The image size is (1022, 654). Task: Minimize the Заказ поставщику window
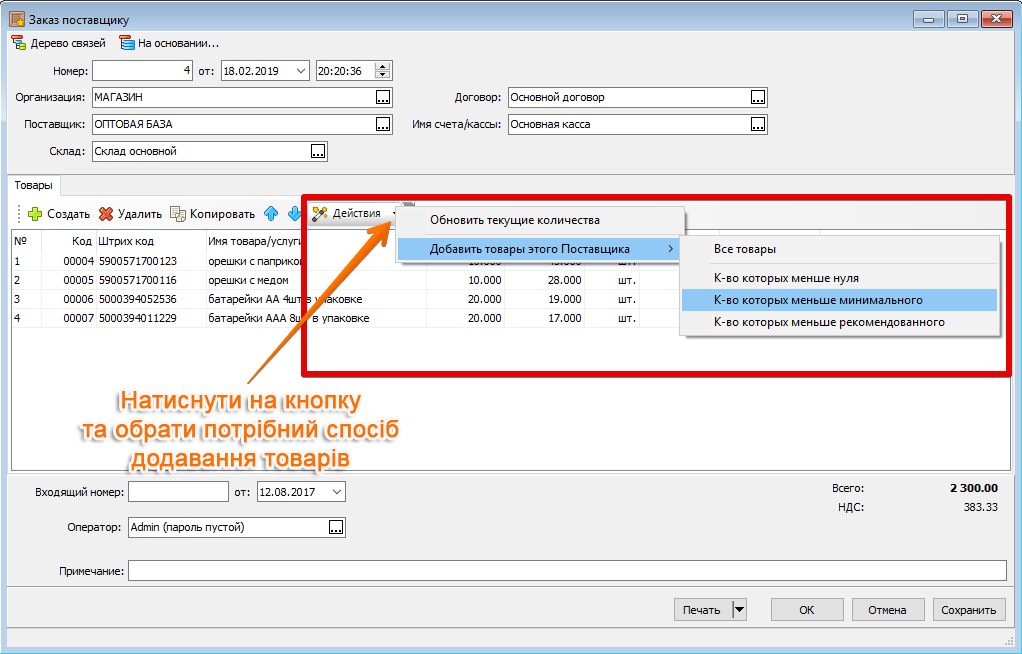[928, 19]
